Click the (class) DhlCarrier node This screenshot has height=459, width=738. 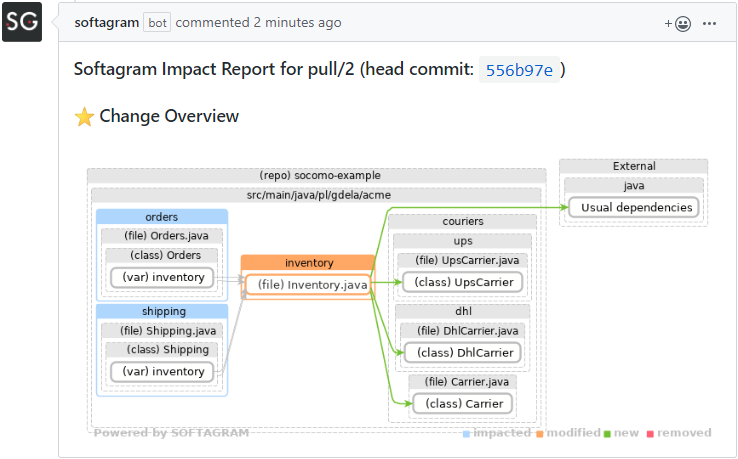pos(463,353)
